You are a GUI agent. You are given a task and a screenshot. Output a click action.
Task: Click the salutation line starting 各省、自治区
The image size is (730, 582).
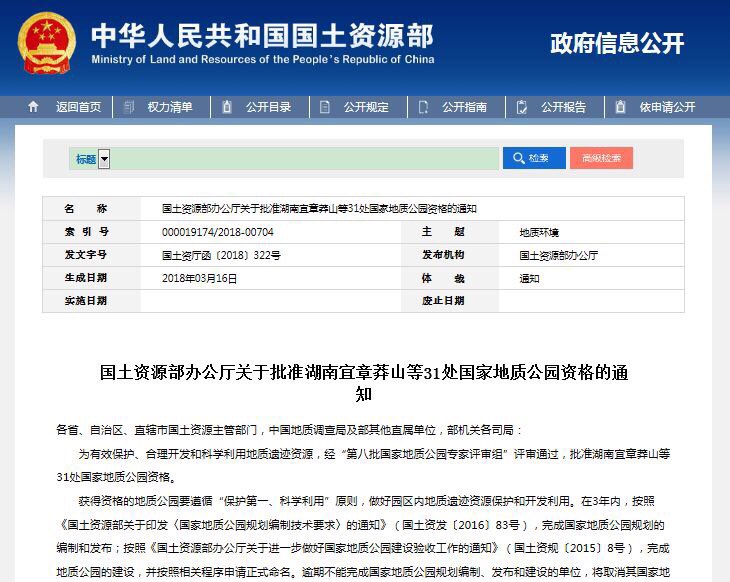point(289,430)
